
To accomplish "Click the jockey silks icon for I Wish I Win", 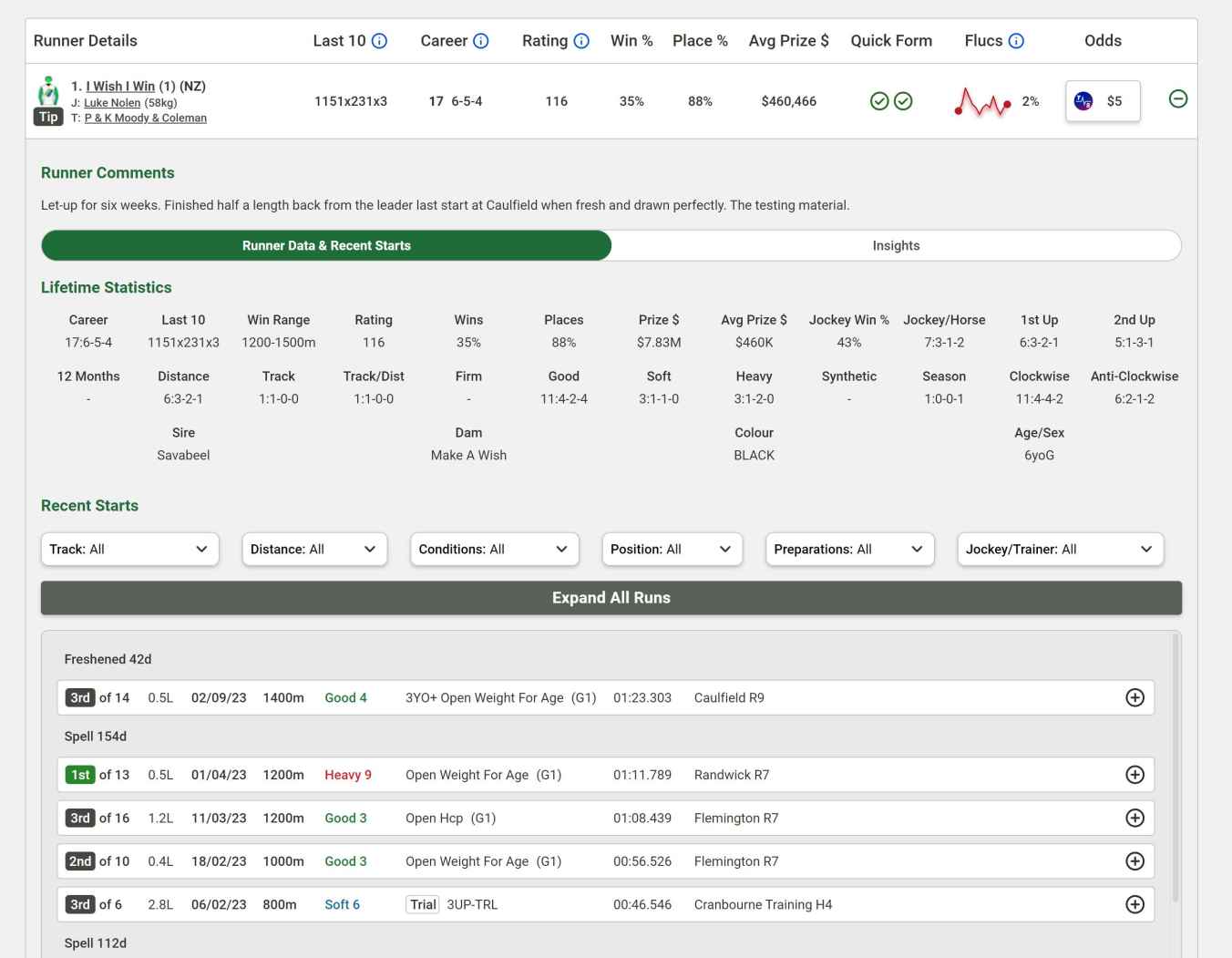I will pos(47,90).
